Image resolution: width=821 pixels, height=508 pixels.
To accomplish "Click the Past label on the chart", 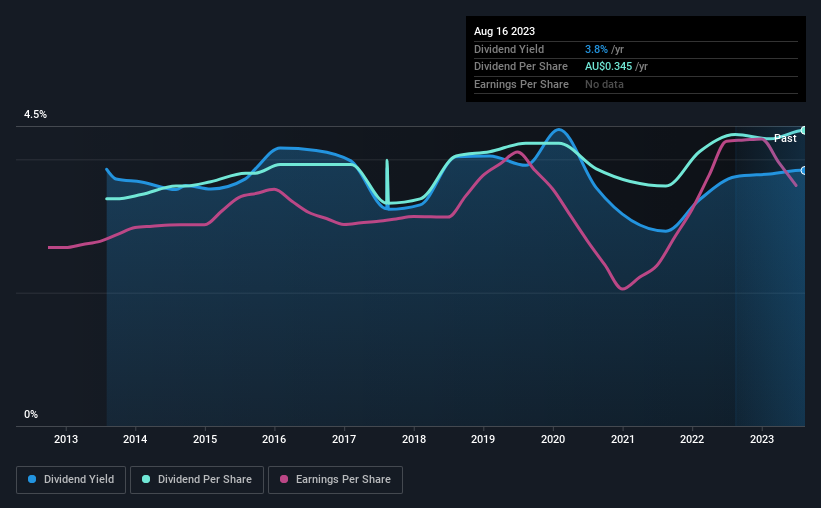I will [x=785, y=138].
